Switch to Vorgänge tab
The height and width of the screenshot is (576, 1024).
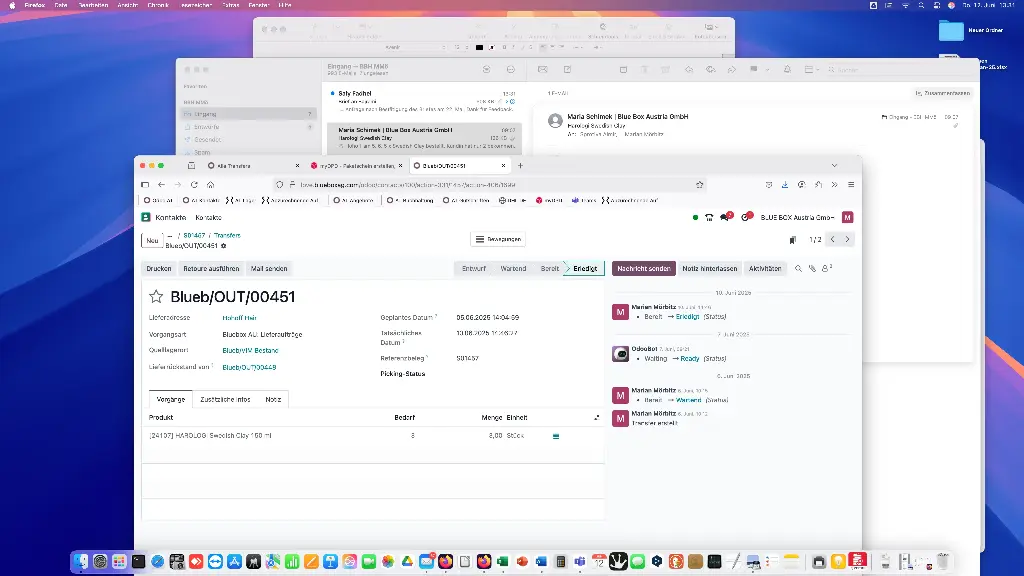[x=170, y=399]
